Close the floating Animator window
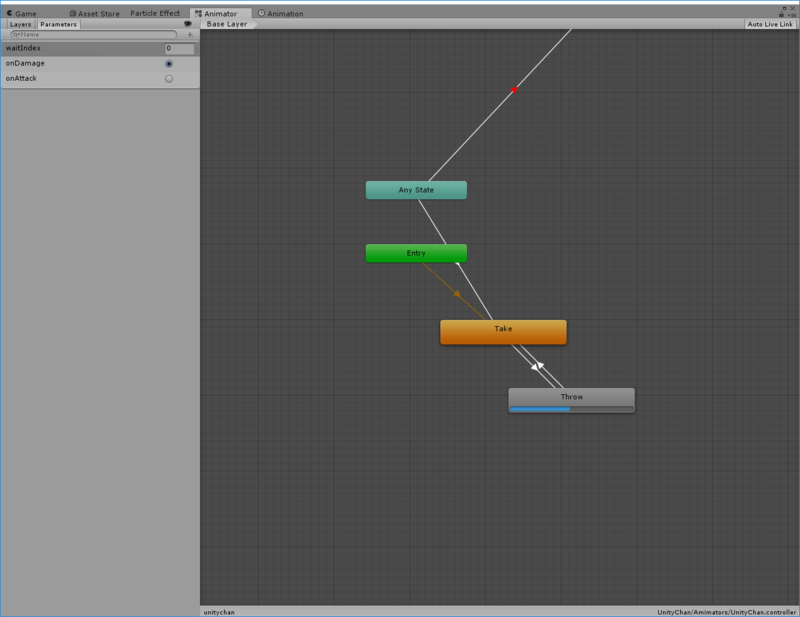The image size is (800, 617). coord(793,8)
